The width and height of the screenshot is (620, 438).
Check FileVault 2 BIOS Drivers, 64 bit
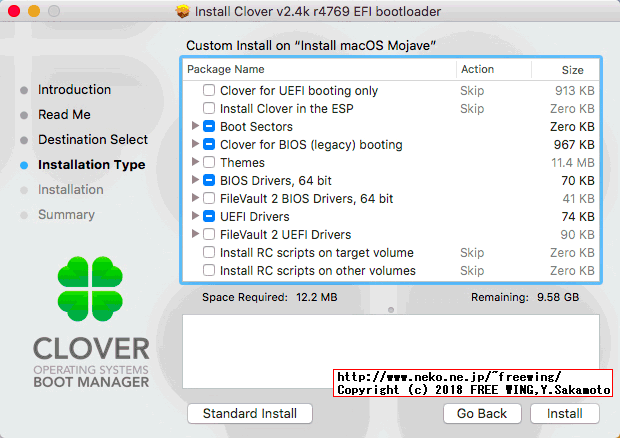209,198
